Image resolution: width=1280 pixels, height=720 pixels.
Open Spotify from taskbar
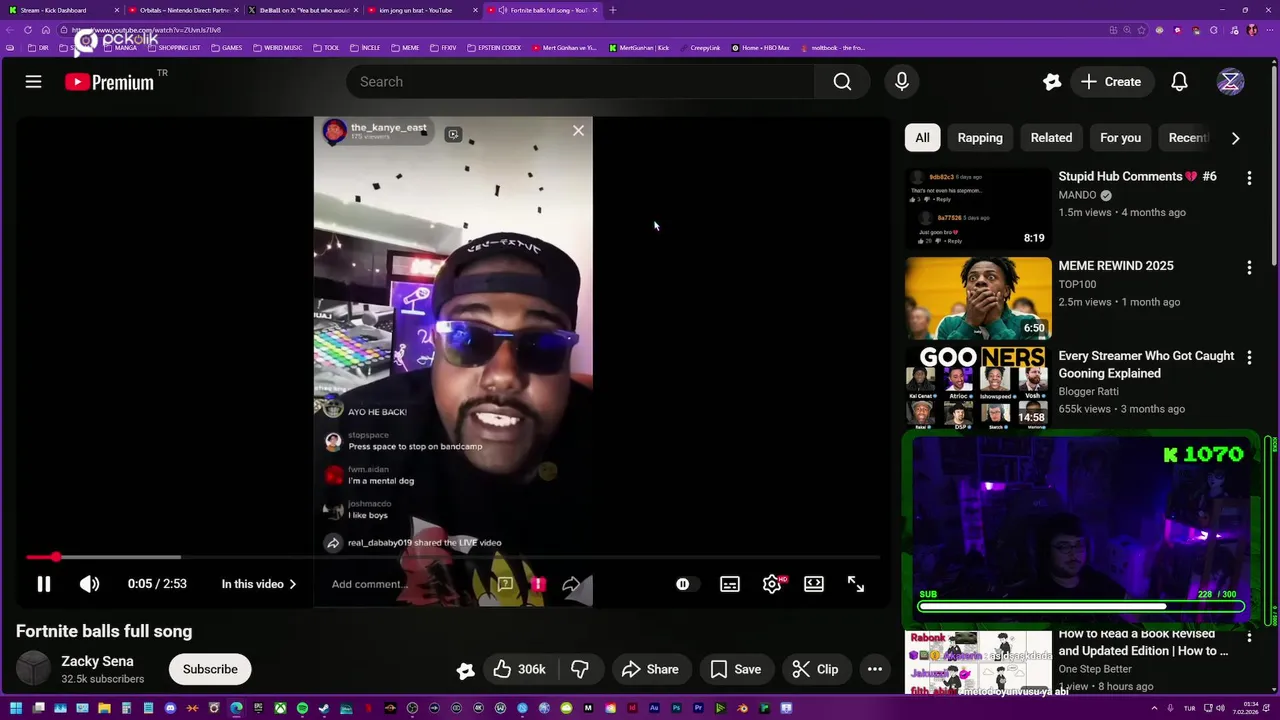click(302, 709)
